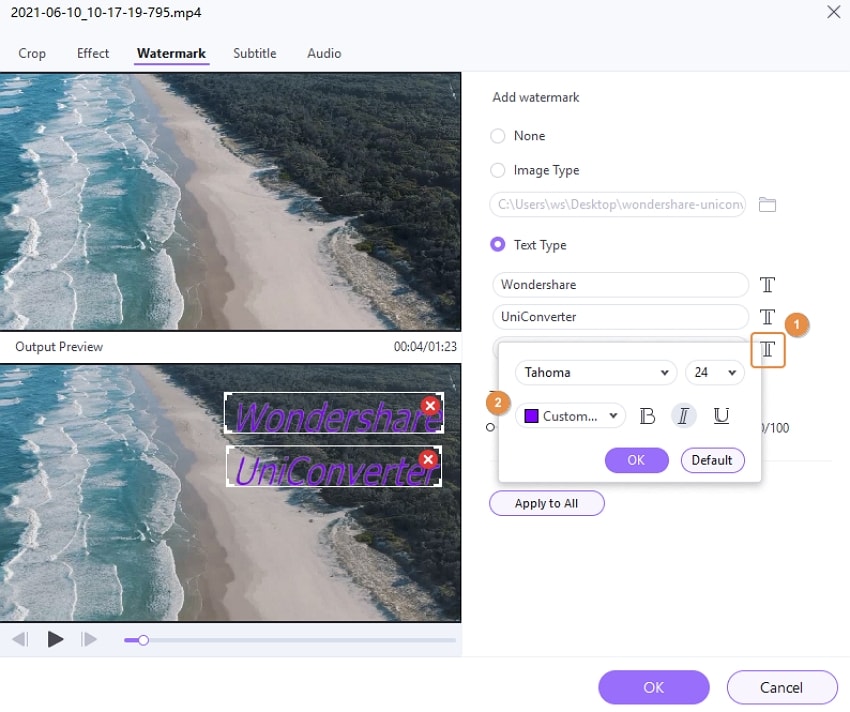Open the font size 24 dropdown
The width and height of the screenshot is (850, 712).
[x=714, y=373]
